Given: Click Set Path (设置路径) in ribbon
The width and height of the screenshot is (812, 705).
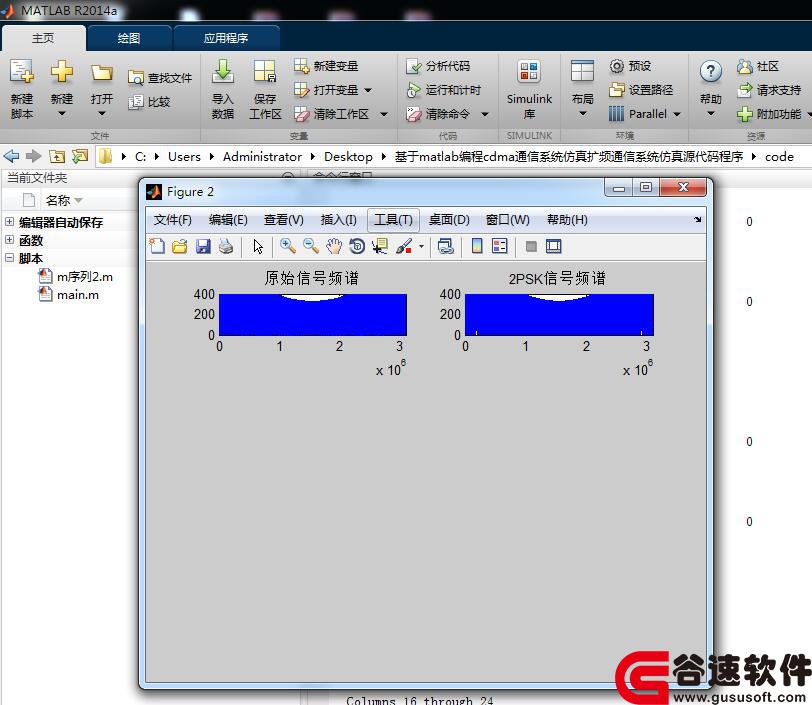Looking at the screenshot, I should [x=641, y=90].
